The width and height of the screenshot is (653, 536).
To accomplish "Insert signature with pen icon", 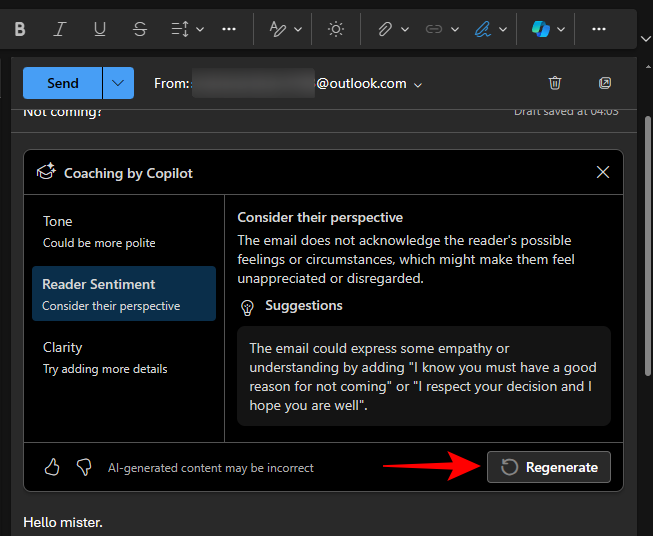I will [483, 29].
